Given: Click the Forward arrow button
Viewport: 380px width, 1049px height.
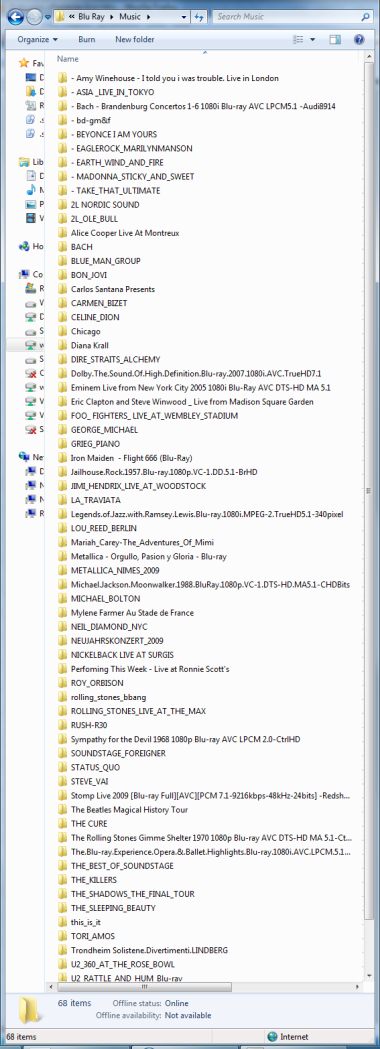Looking at the screenshot, I should (x=34, y=17).
